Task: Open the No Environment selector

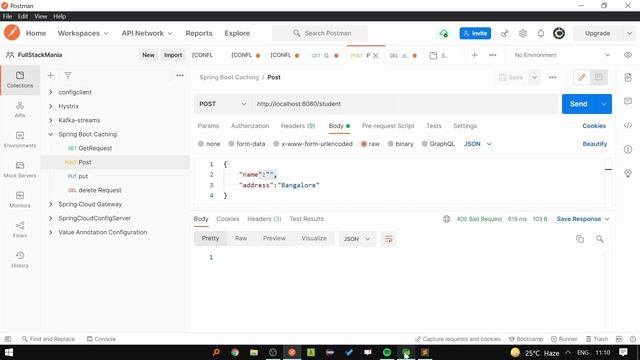Action: coord(562,55)
